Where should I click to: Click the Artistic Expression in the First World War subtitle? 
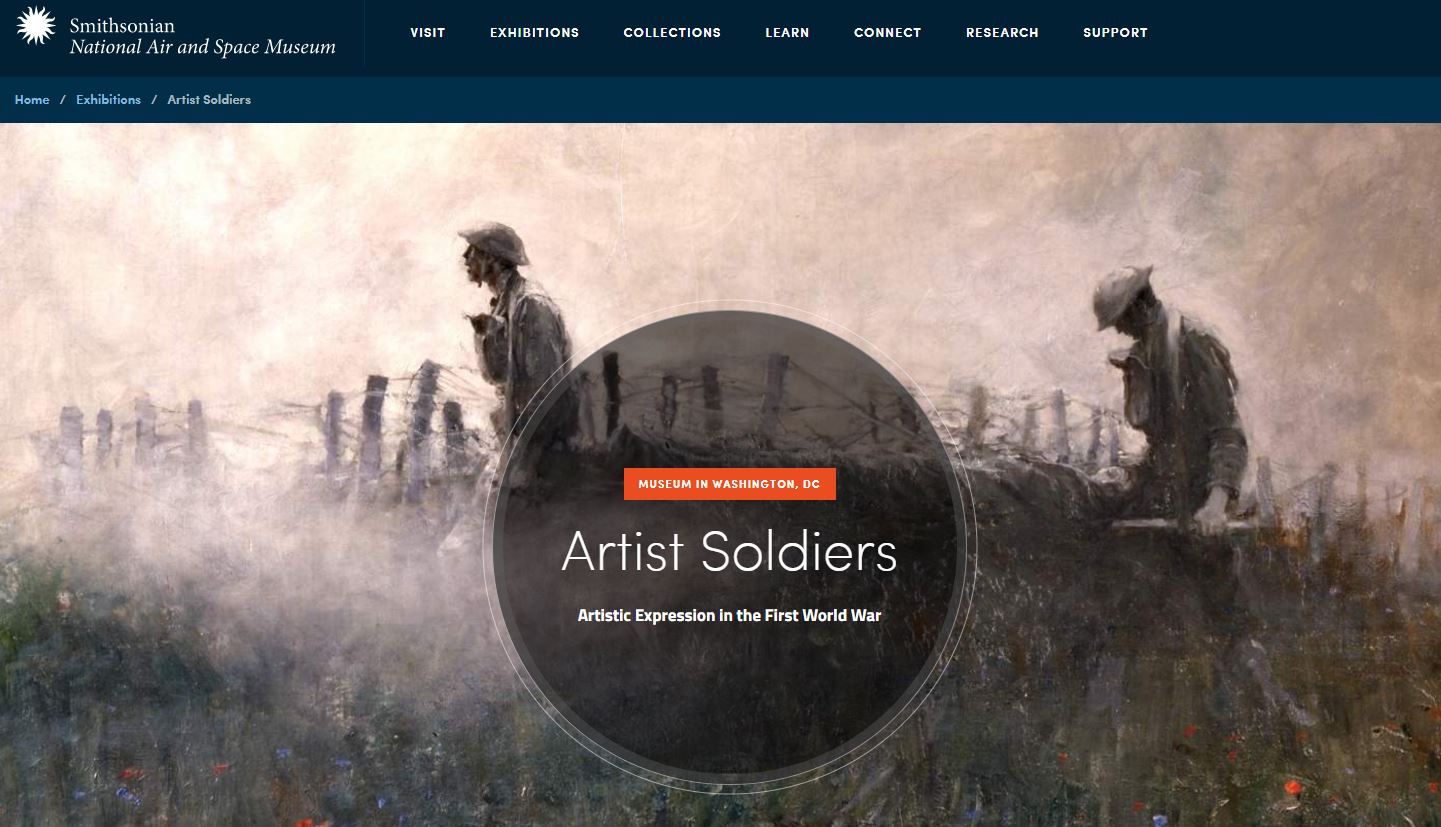click(729, 616)
